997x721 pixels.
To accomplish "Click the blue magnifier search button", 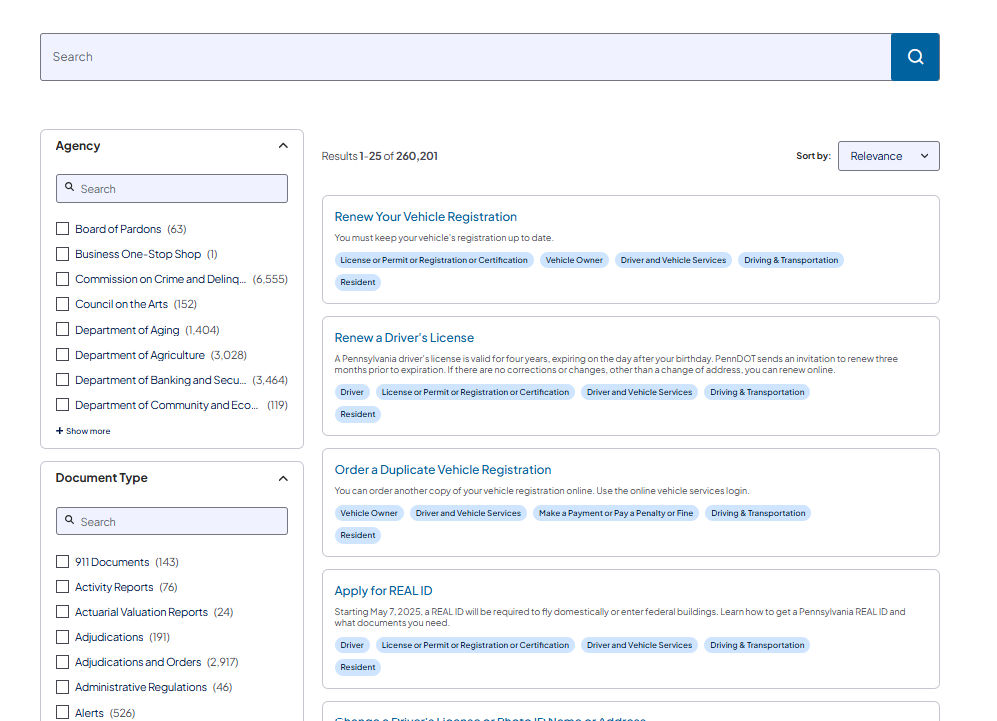I will click(915, 57).
